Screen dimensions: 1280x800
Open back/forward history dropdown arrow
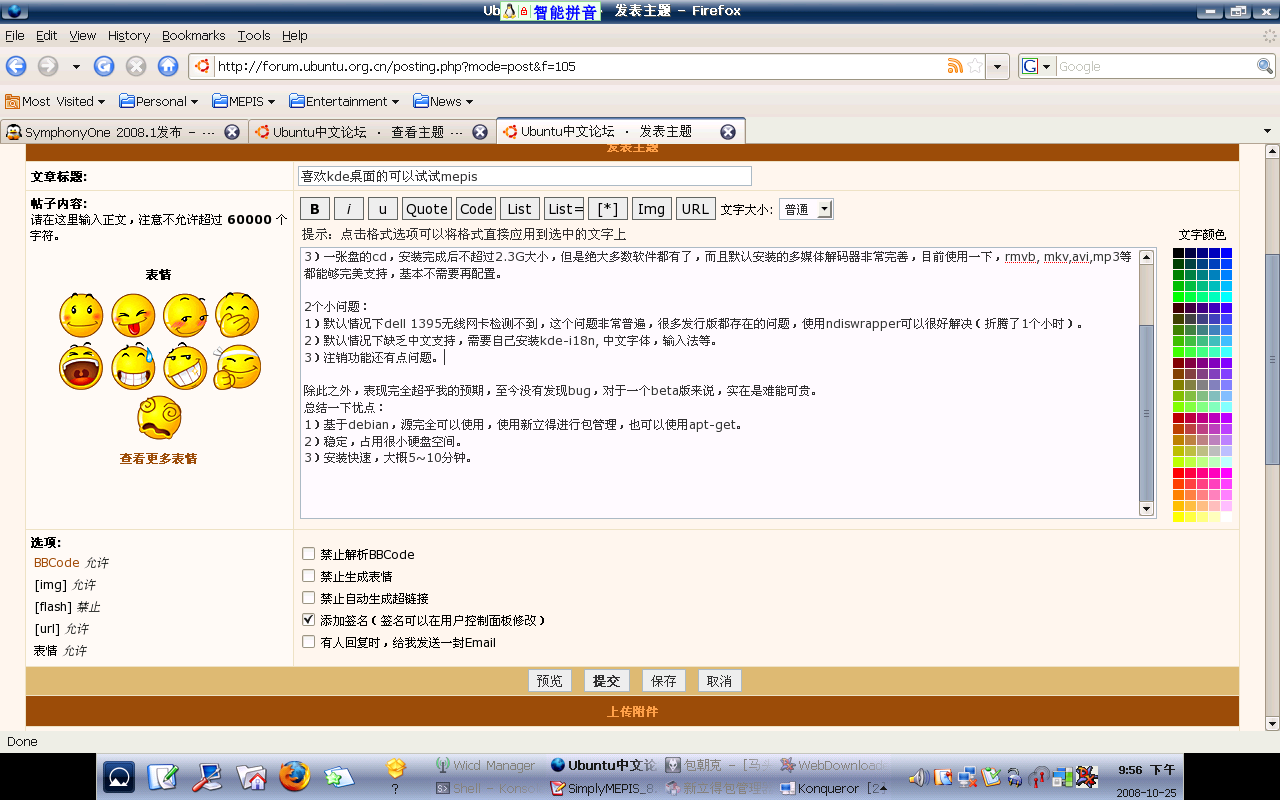point(76,66)
